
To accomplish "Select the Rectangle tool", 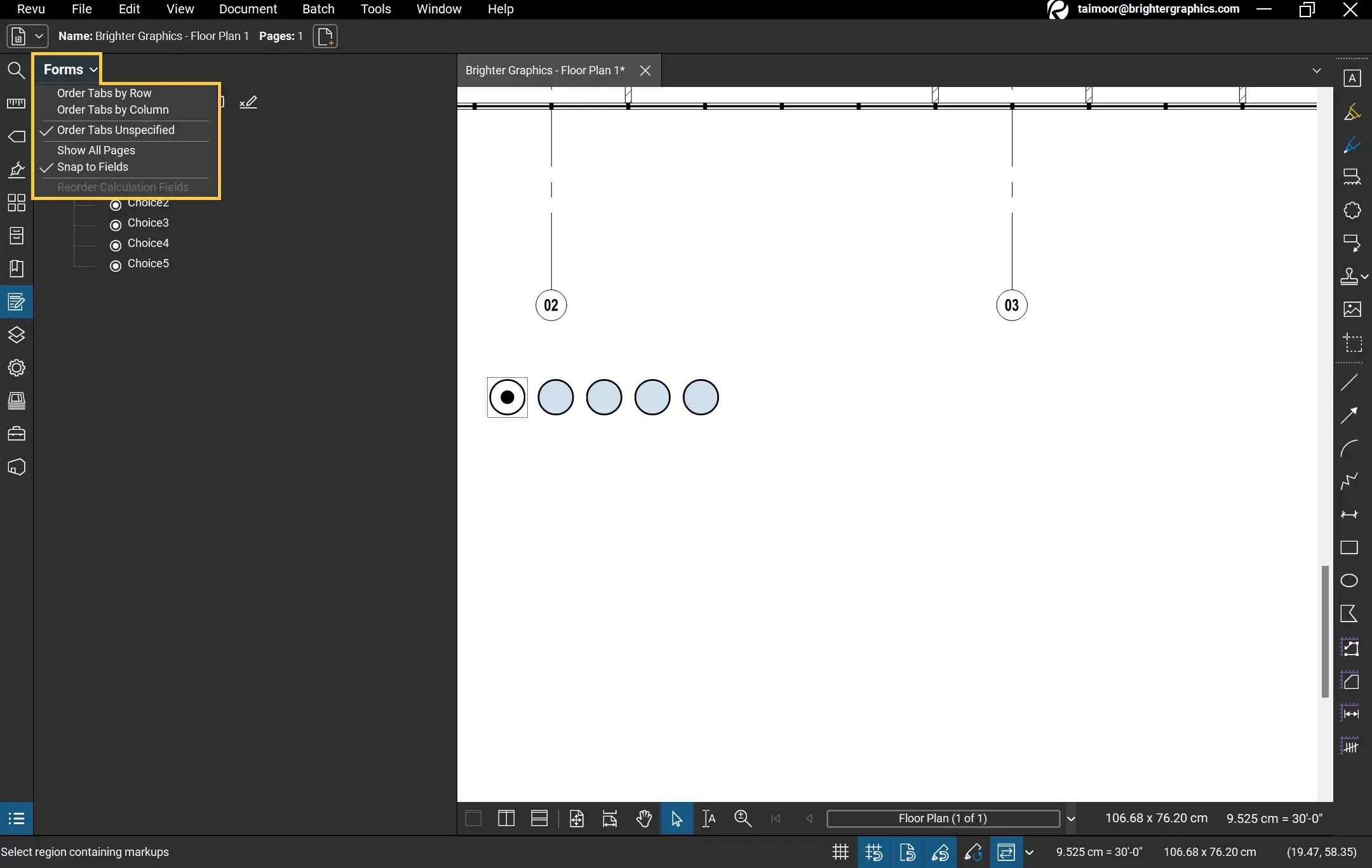I will 1349,547.
